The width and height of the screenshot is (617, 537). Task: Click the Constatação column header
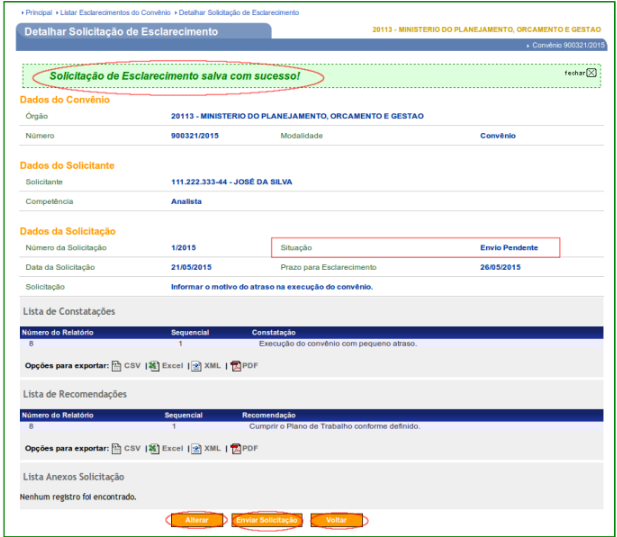(x=274, y=332)
